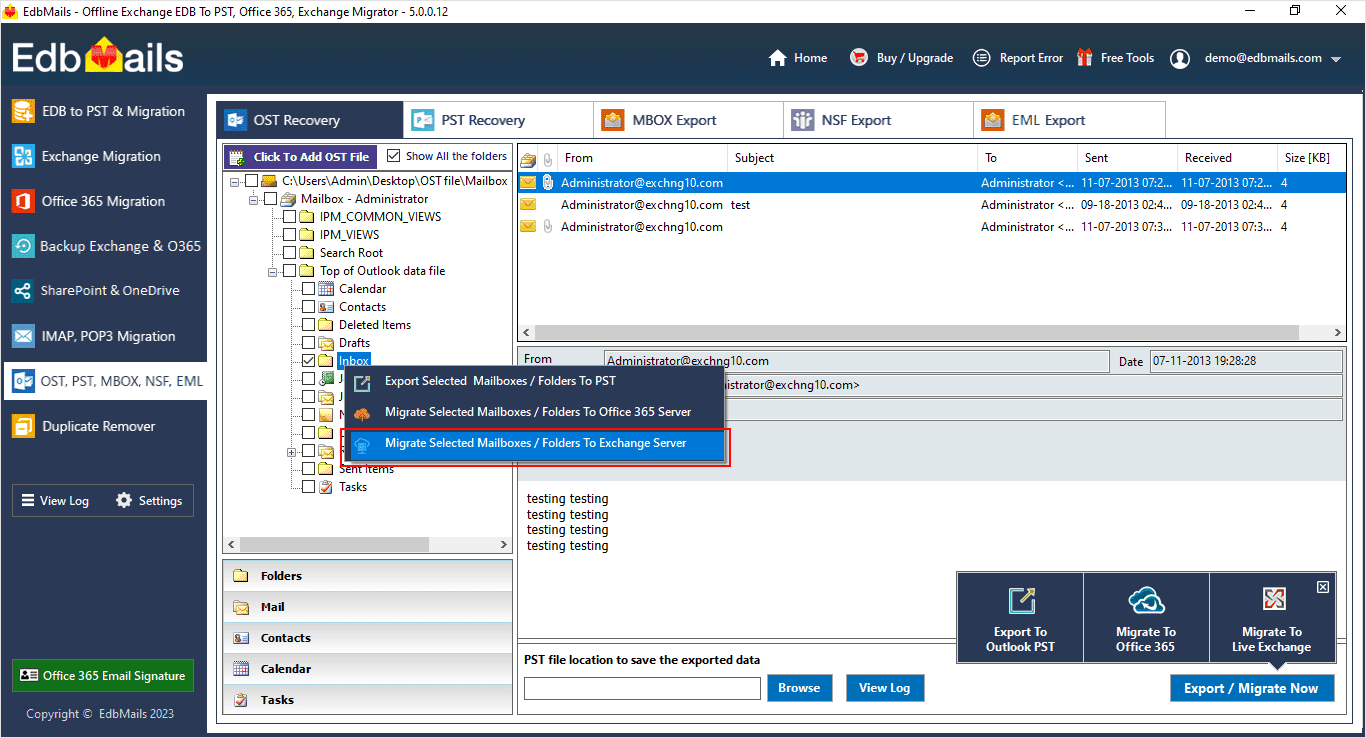This screenshot has height=738, width=1366.
Task: Click the Office 365 Migration sidebar icon
Action: (23, 201)
